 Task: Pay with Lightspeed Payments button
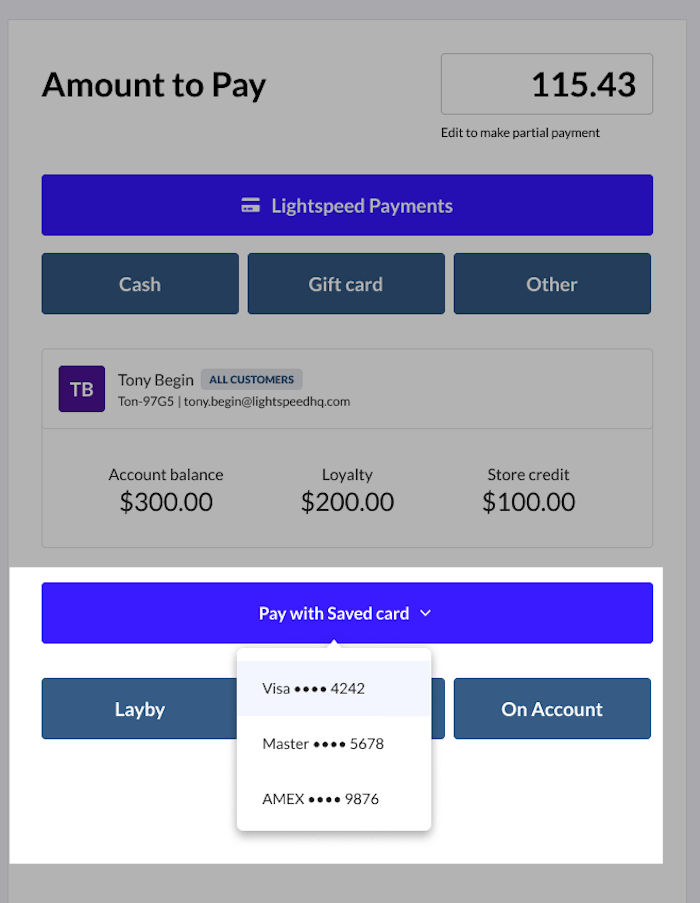coord(347,206)
